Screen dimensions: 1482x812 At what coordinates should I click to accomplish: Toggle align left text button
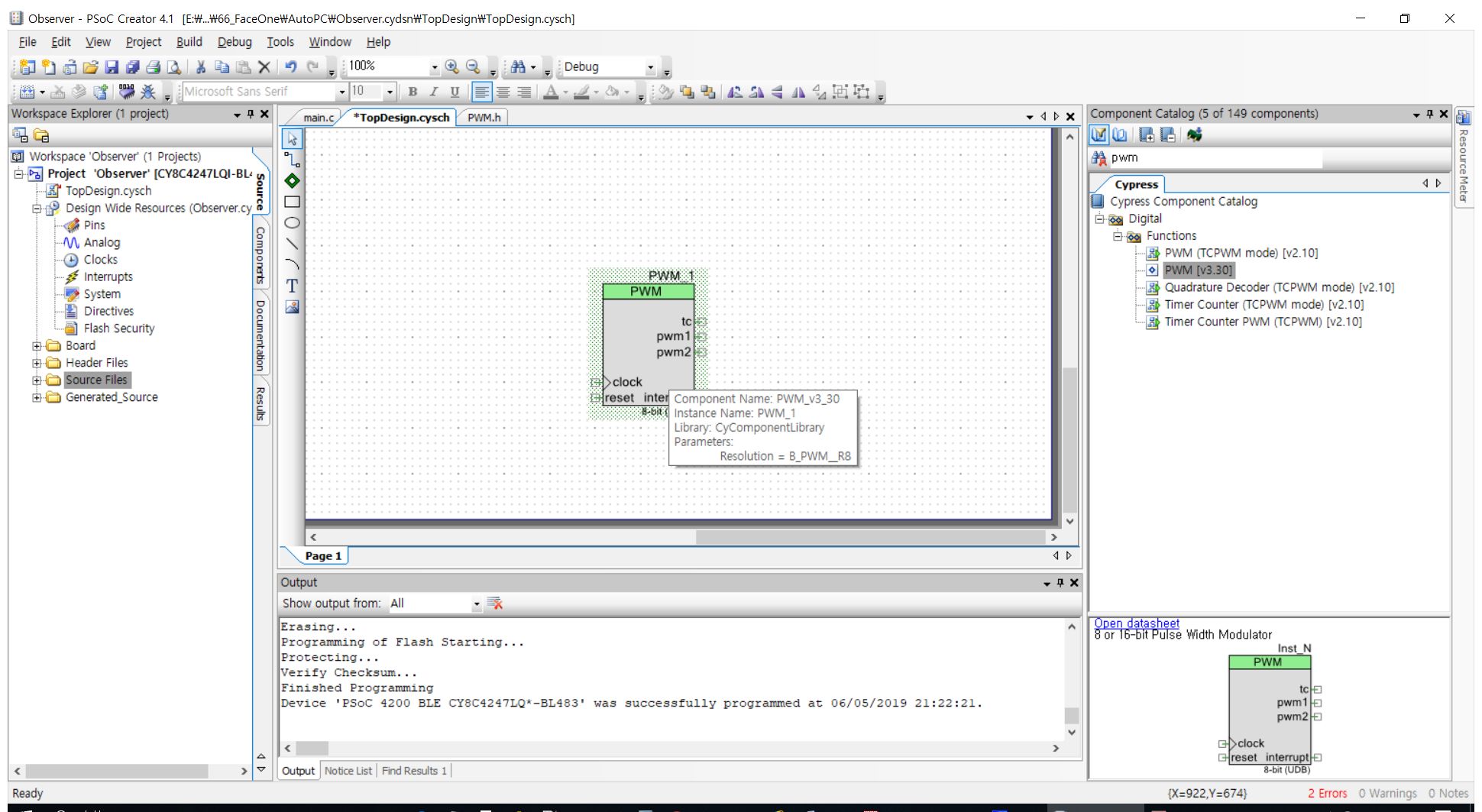(482, 92)
